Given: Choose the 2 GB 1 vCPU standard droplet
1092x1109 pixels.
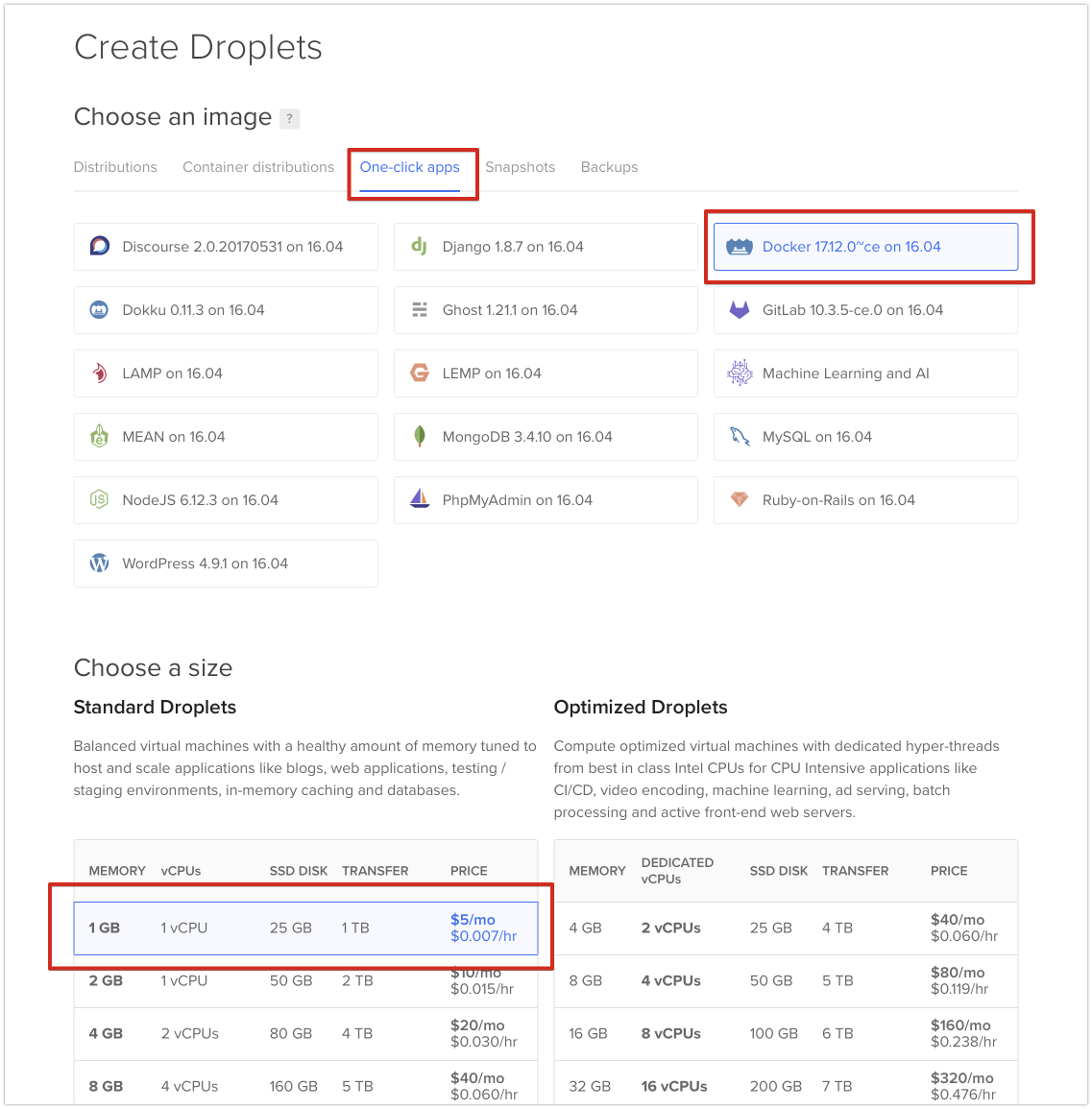Looking at the screenshot, I should pyautogui.click(x=305, y=981).
